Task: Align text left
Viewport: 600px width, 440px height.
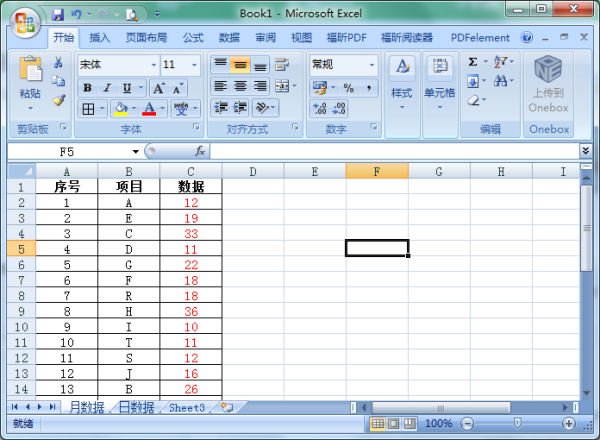Action: [220, 86]
